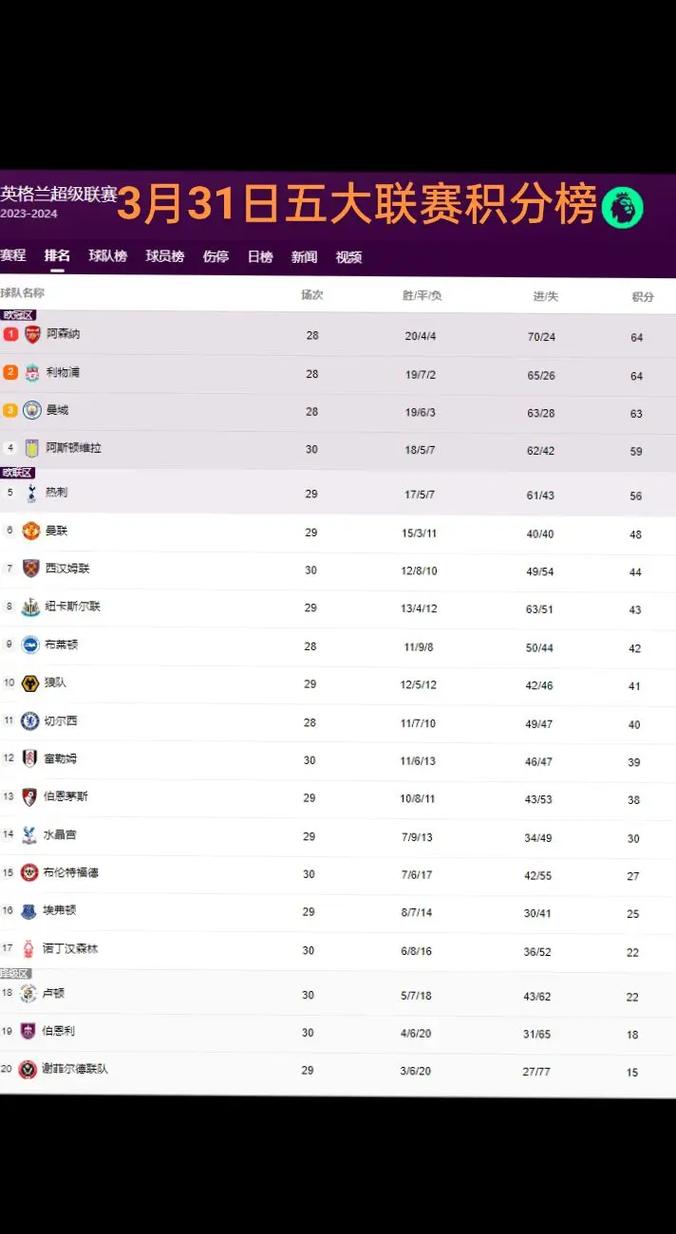Click the Aston Villa club crest
The width and height of the screenshot is (676, 1234).
pyautogui.click(x=32, y=449)
